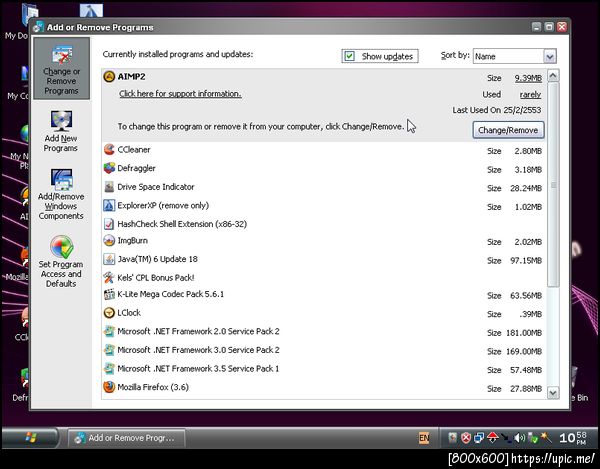600x469 pixels.
Task: Click the Java(TM) 6 Update 18 icon
Action: tap(109, 259)
